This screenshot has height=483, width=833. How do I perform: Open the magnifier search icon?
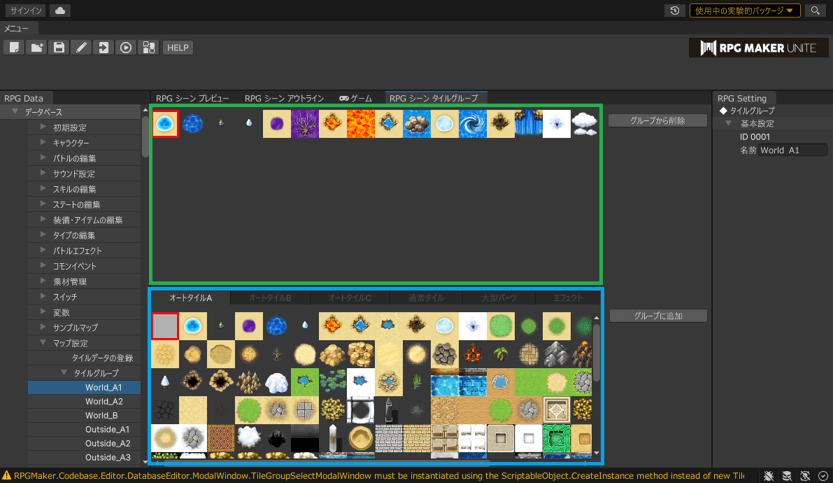pos(817,10)
